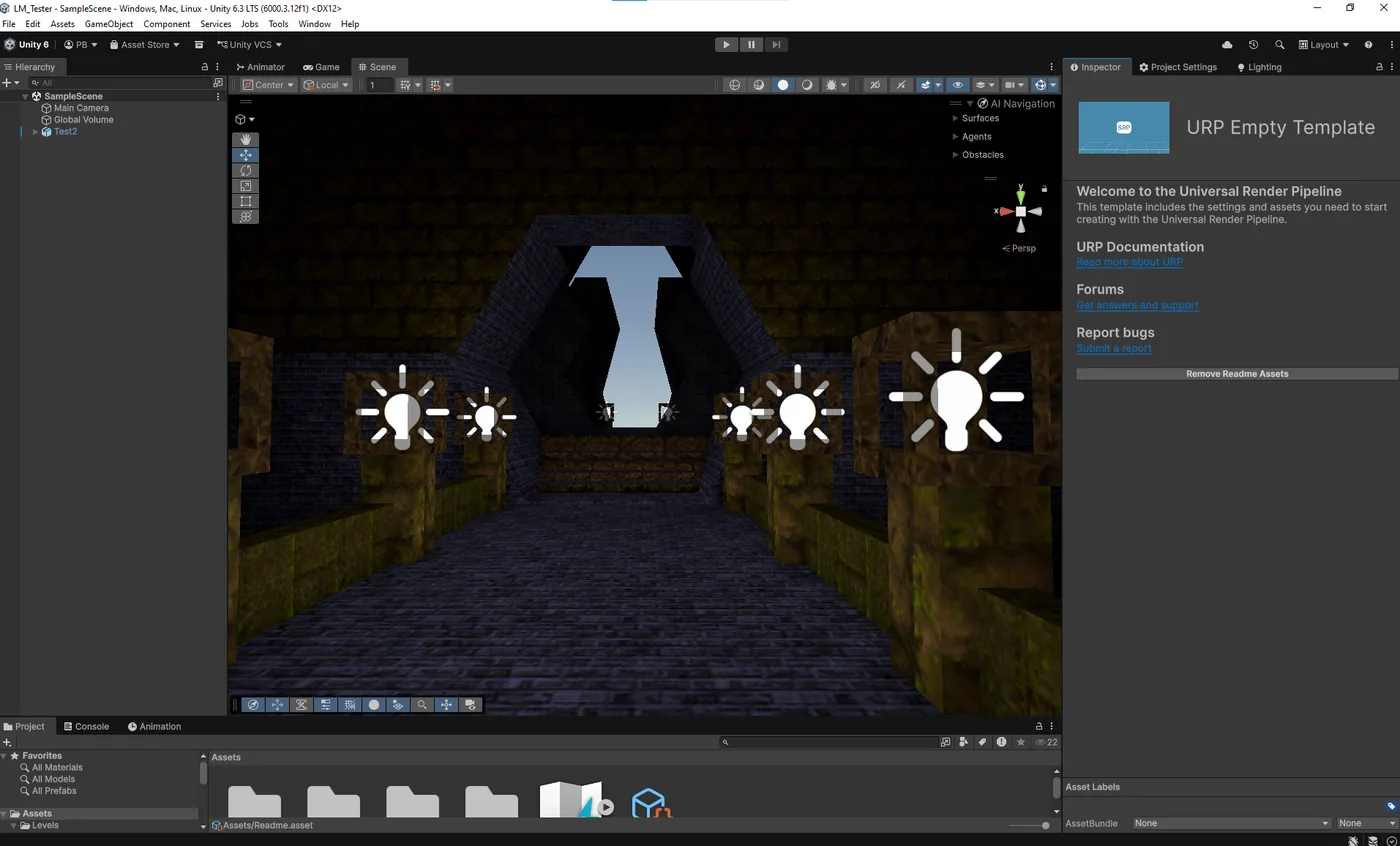
Task: Open the Submit a report link
Action: (1113, 348)
